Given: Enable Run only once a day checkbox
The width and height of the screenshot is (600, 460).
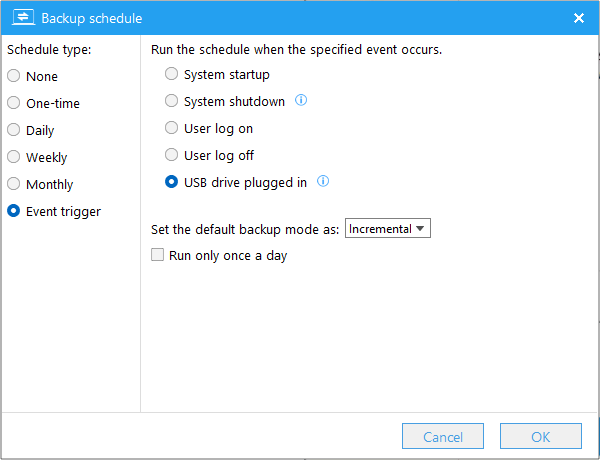Looking at the screenshot, I should (157, 255).
